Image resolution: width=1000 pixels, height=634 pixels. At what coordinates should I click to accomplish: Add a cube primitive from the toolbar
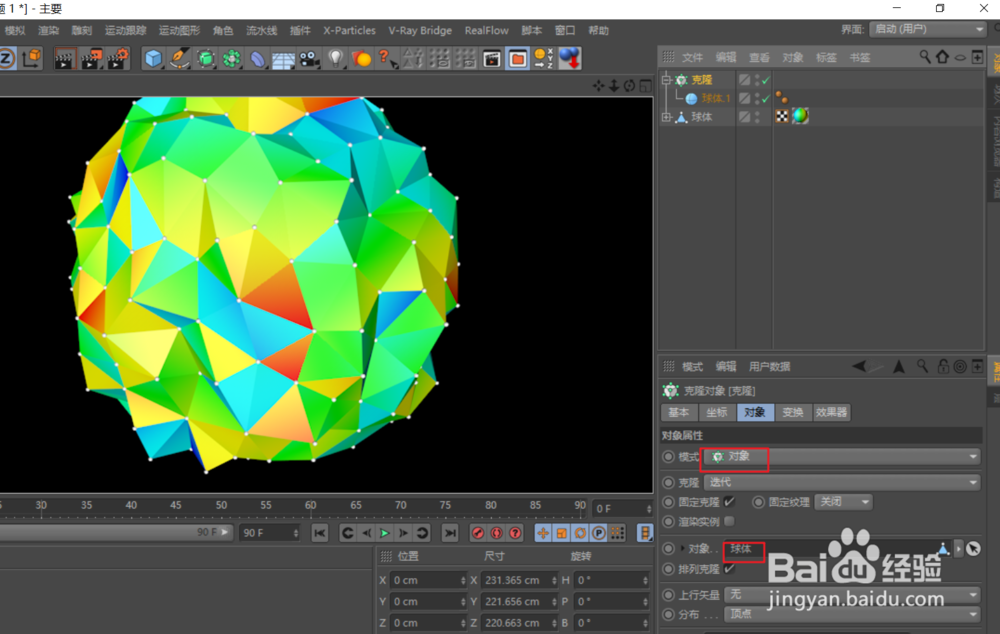(x=153, y=59)
